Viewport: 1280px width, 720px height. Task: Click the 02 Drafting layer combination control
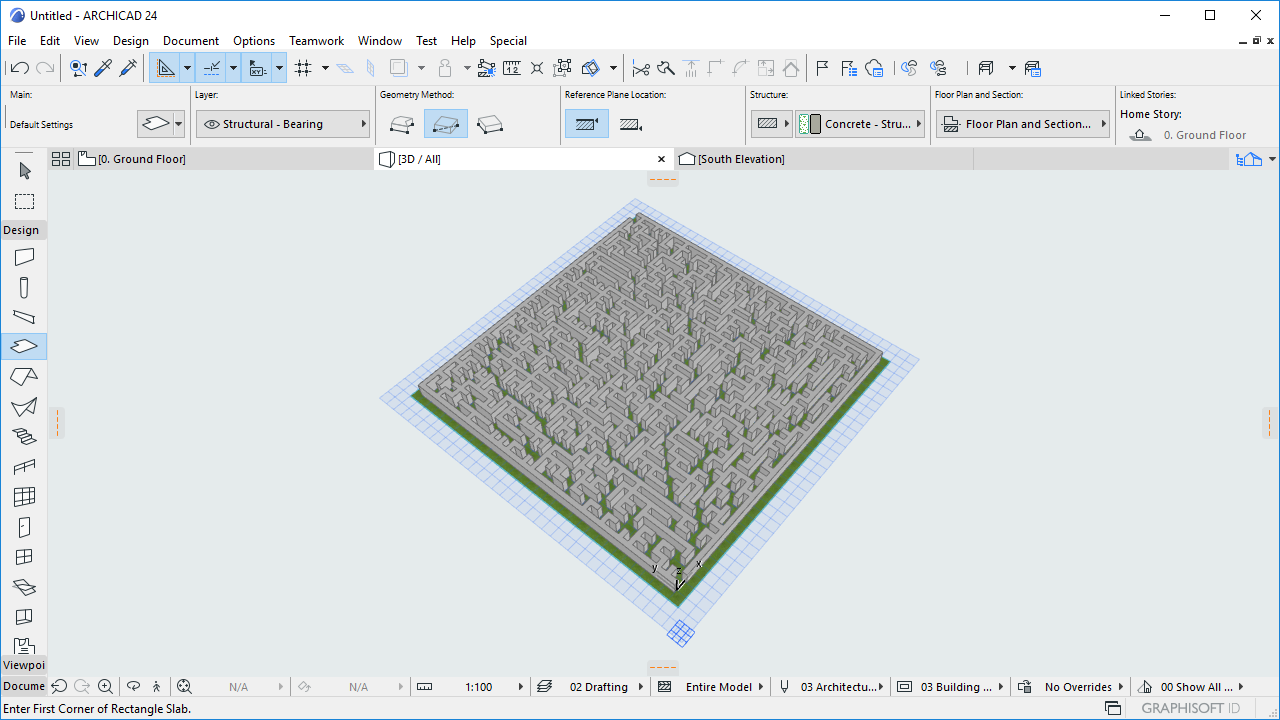[598, 686]
